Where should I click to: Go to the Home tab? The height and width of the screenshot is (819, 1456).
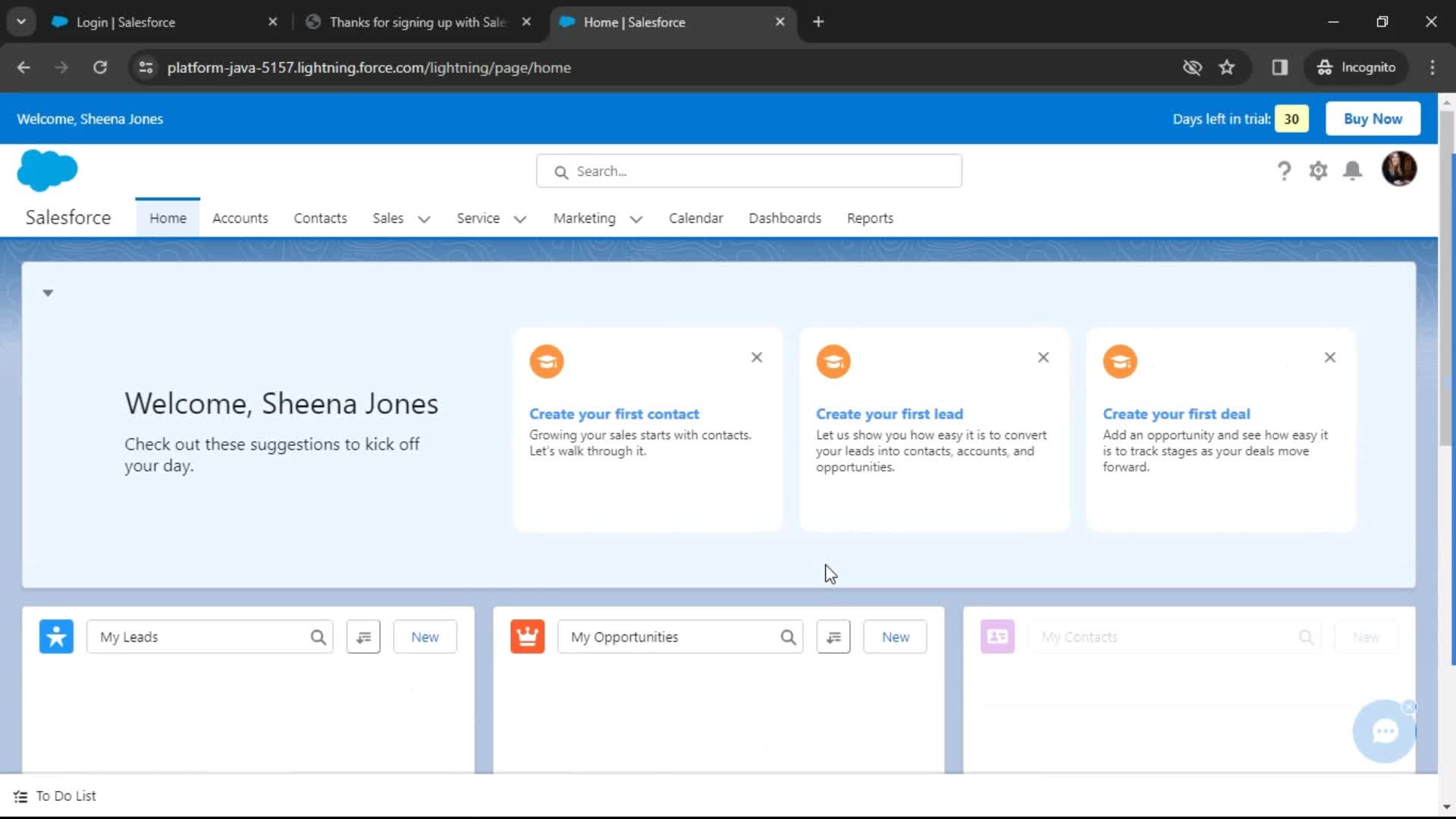coord(168,218)
